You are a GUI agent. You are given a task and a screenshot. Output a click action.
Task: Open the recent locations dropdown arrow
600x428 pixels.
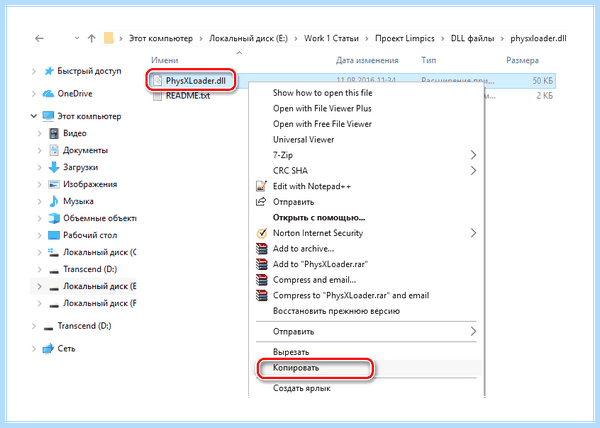tap(77, 38)
